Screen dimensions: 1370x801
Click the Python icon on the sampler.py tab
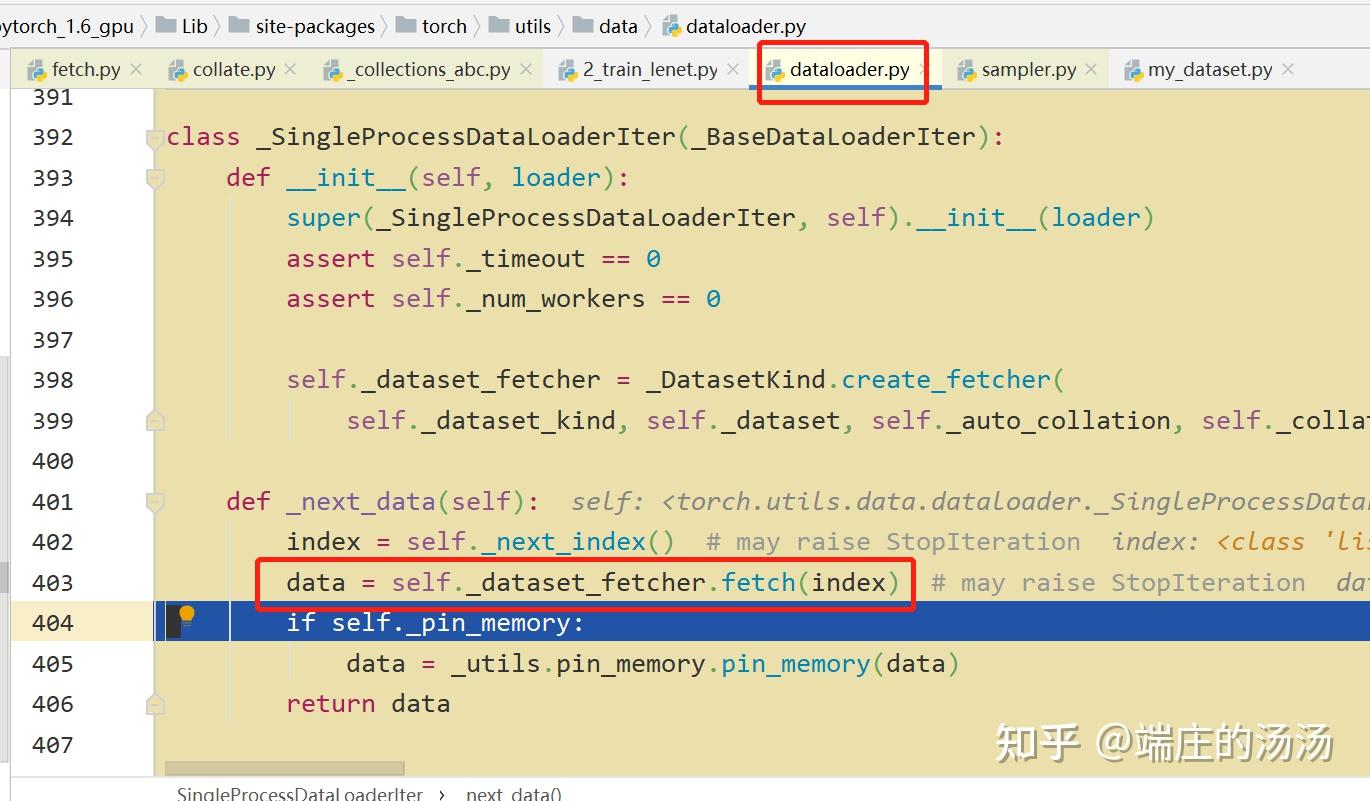click(966, 70)
